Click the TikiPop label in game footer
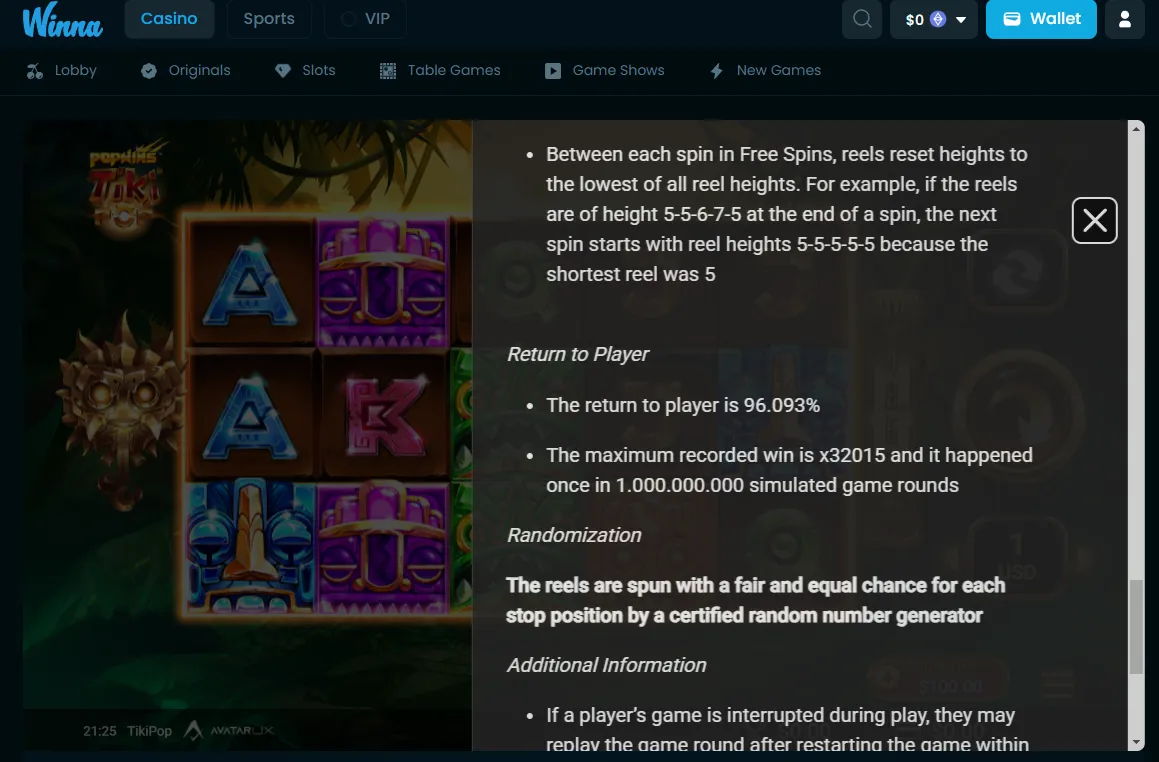Screen dimensions: 1159x762 click(149, 731)
